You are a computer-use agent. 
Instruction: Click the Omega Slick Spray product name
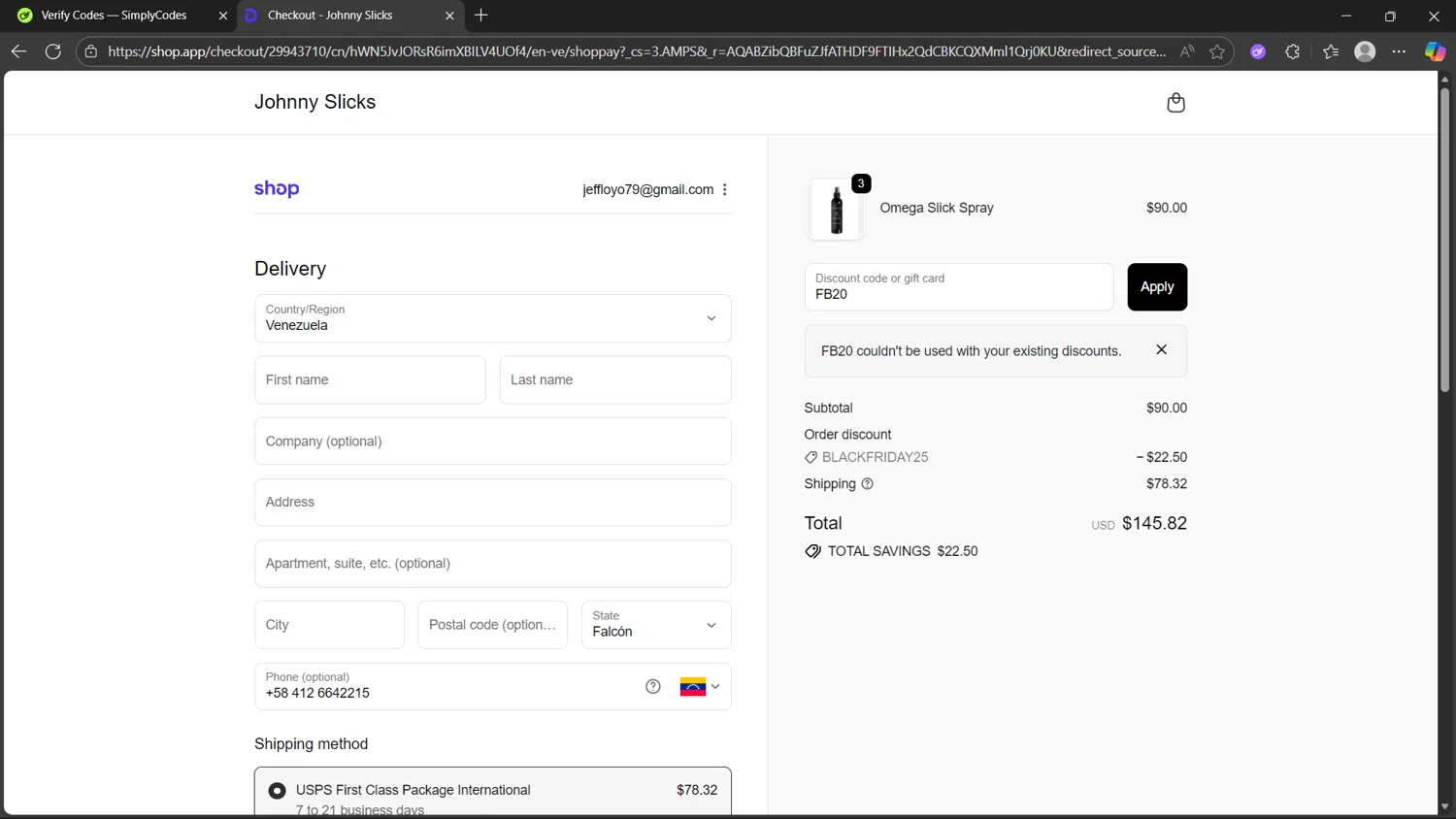(x=937, y=208)
